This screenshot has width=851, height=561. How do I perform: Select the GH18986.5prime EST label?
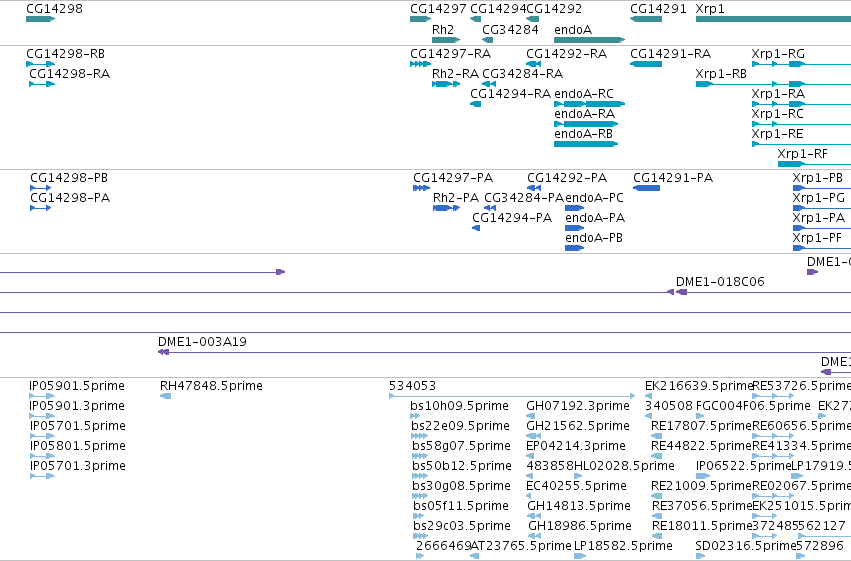[x=580, y=526]
